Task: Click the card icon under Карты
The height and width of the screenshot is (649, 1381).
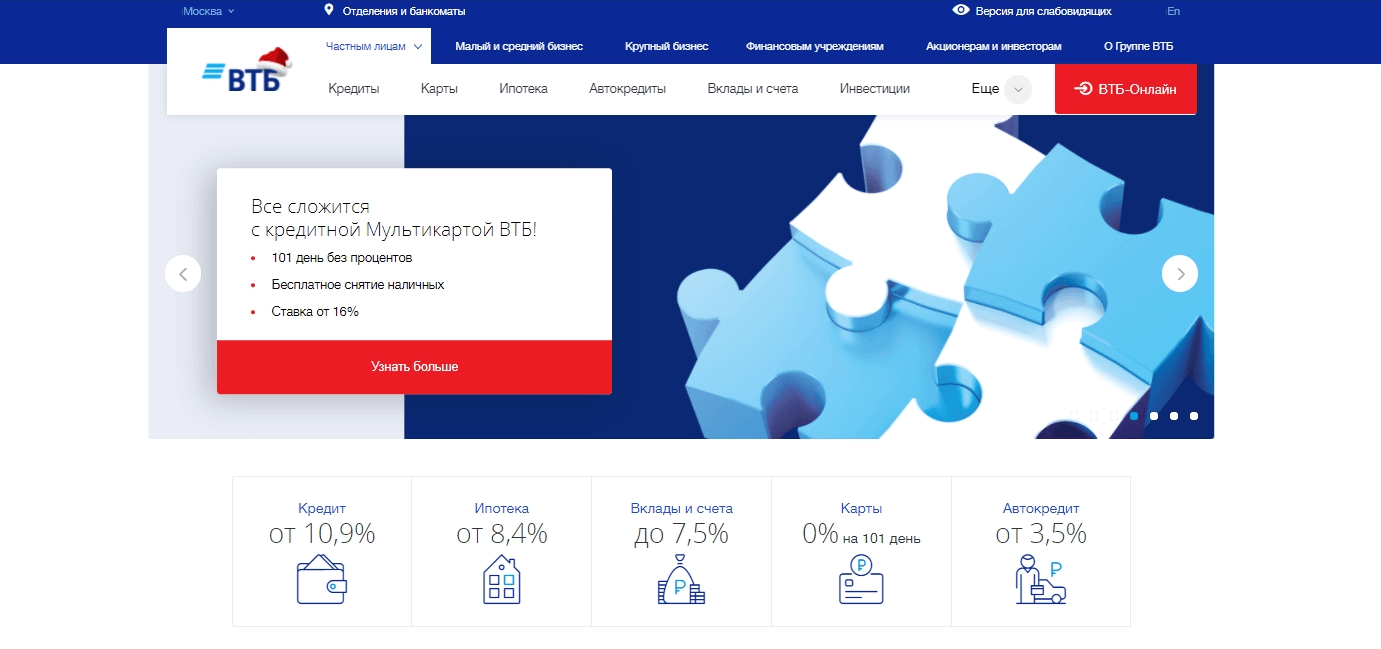Action: pyautogui.click(x=861, y=579)
